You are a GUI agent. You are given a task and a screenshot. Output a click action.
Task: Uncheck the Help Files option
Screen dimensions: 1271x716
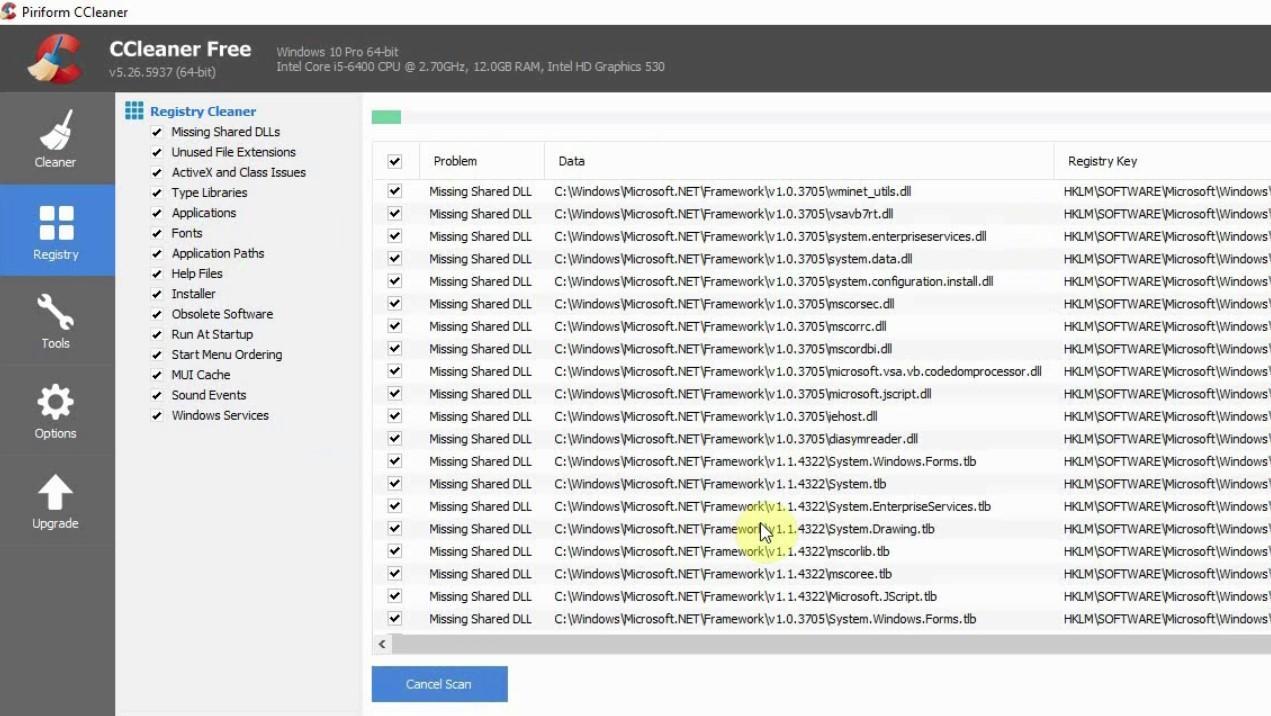point(157,273)
